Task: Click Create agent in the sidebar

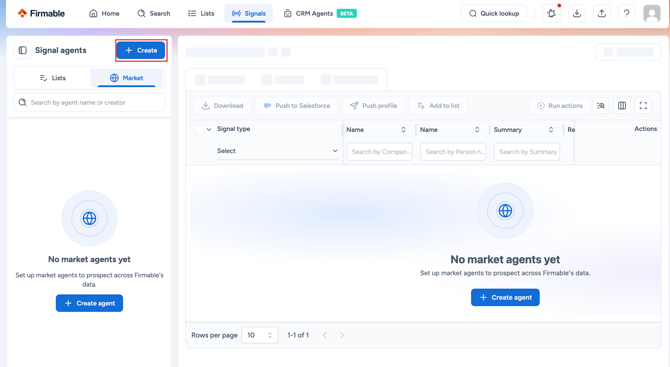Action: [89, 303]
